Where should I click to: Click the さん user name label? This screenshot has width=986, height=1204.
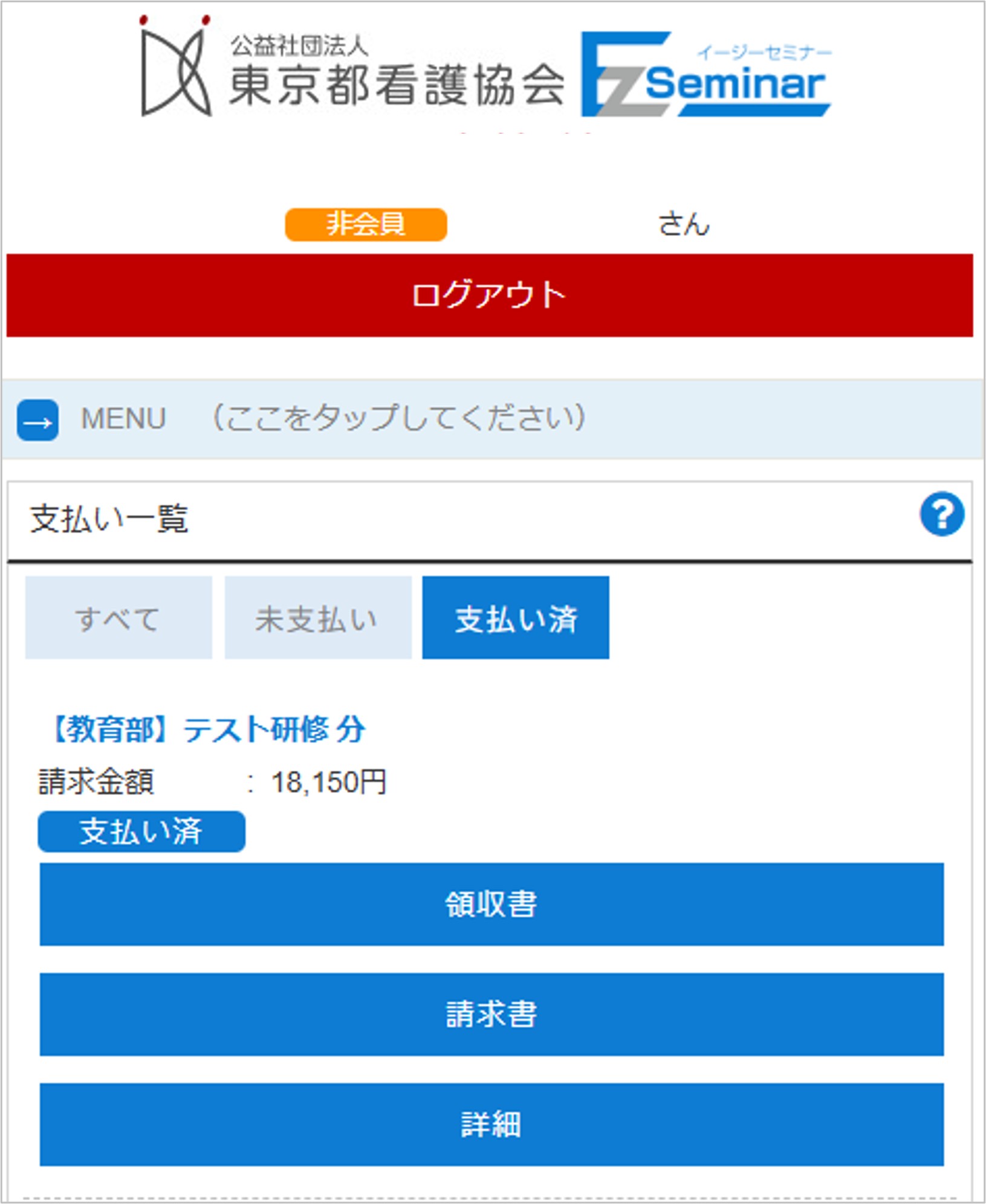(x=684, y=224)
